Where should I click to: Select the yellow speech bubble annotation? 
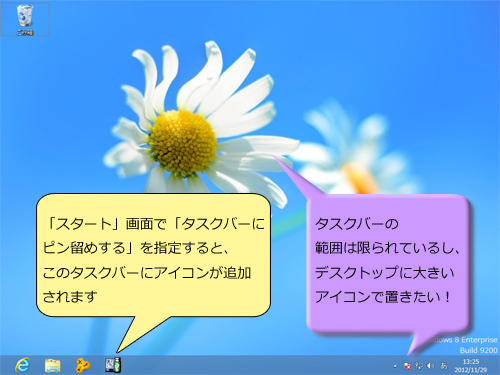click(x=153, y=255)
